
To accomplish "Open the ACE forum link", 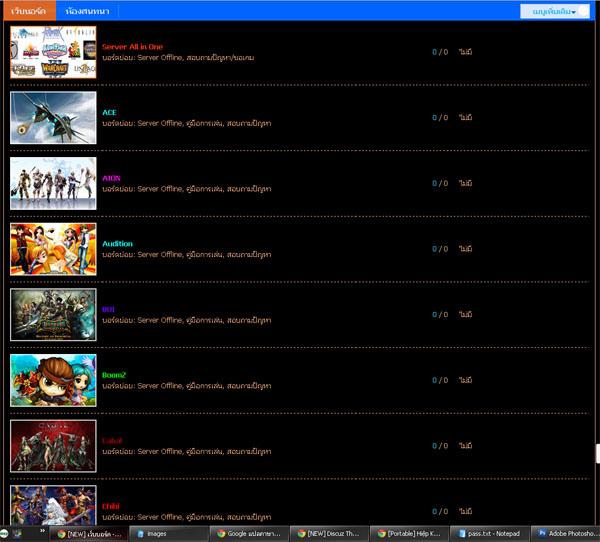I will (x=109, y=113).
